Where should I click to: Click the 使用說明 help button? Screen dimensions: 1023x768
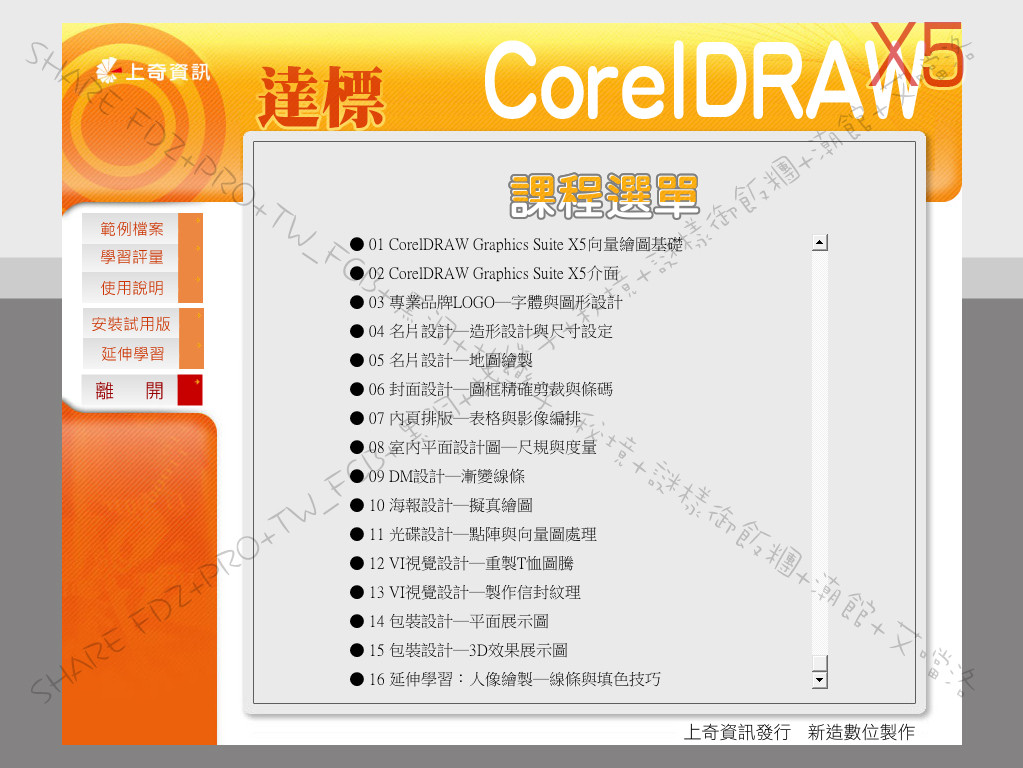(131, 288)
